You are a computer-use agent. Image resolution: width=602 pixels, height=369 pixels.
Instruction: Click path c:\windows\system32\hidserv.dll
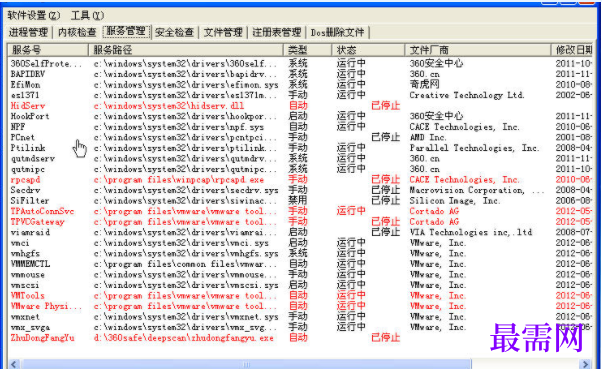click(169, 106)
